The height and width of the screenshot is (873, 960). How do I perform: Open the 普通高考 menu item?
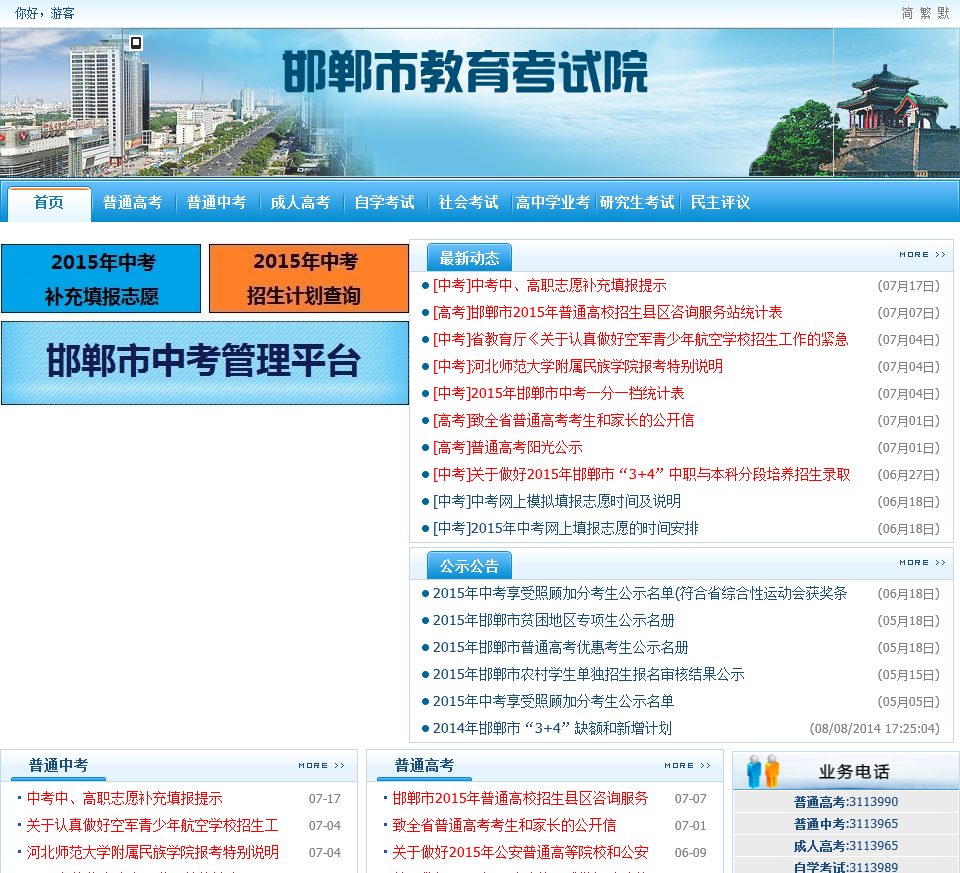[132, 203]
